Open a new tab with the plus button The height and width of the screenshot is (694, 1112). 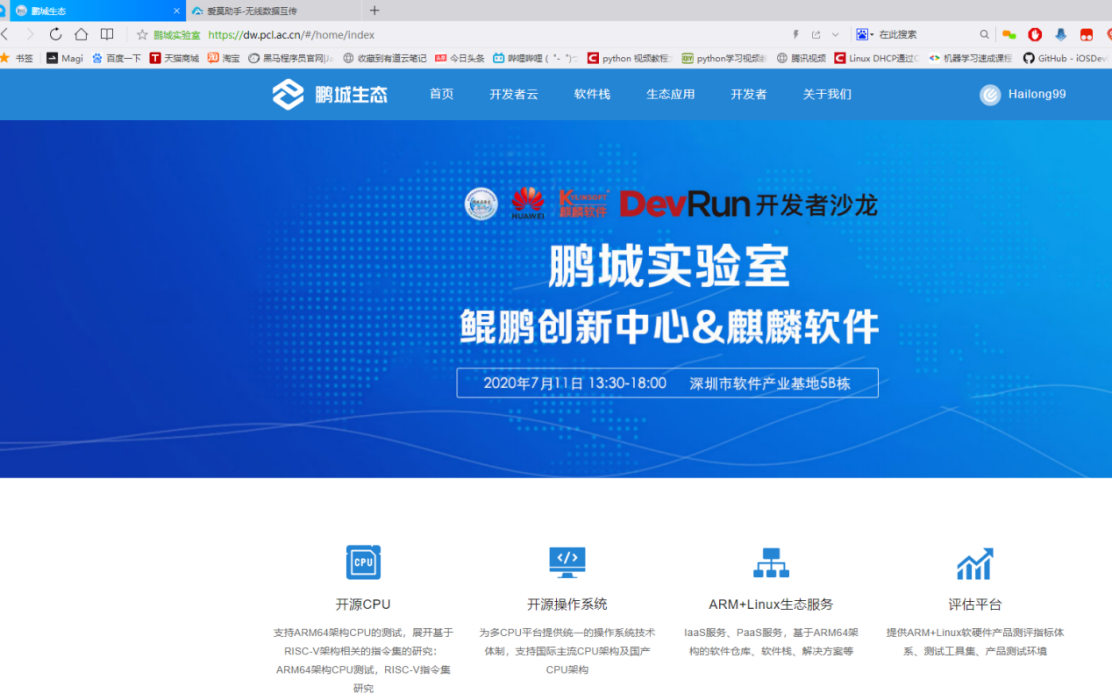(374, 11)
